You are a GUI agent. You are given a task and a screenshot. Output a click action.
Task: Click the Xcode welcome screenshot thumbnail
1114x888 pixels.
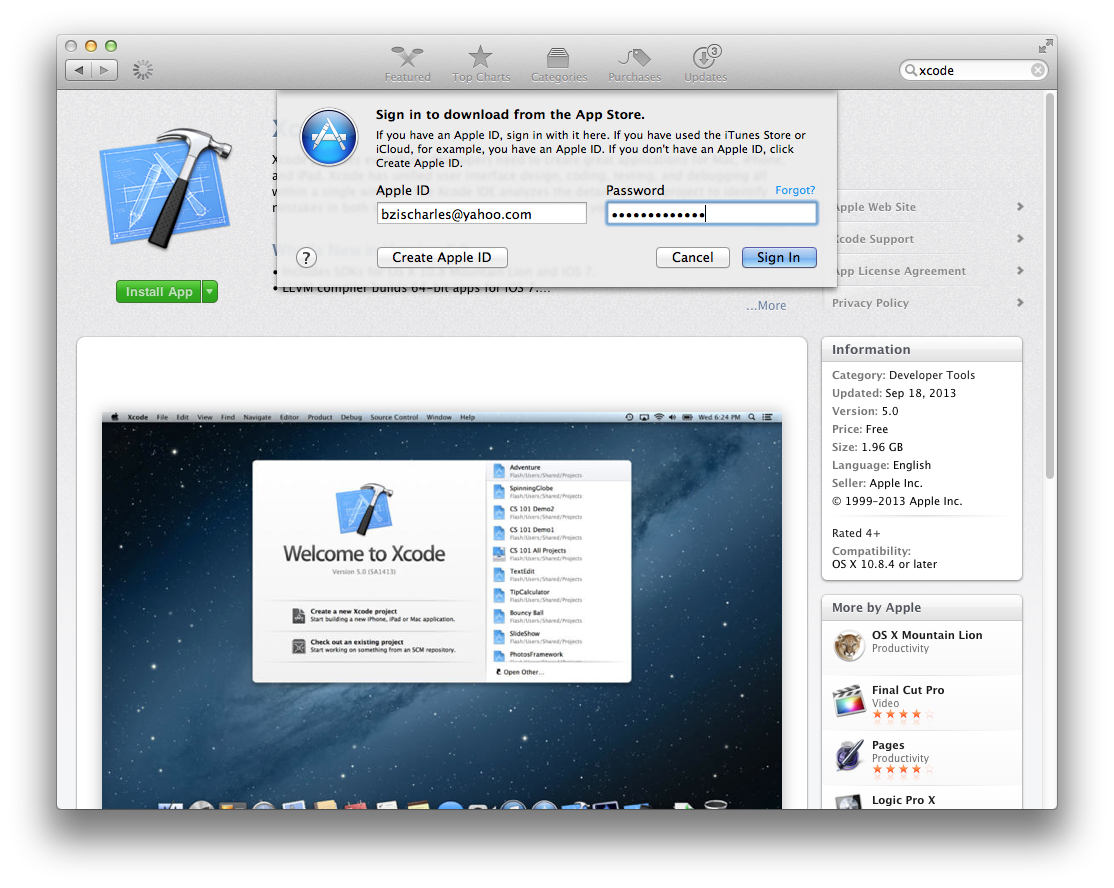point(442,610)
